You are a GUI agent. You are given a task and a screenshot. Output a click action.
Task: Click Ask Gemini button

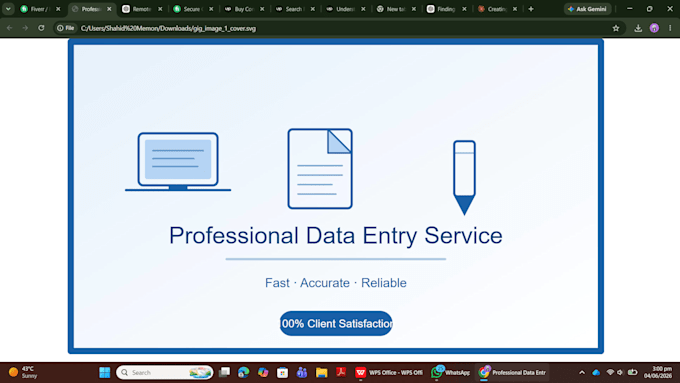pyautogui.click(x=588, y=9)
